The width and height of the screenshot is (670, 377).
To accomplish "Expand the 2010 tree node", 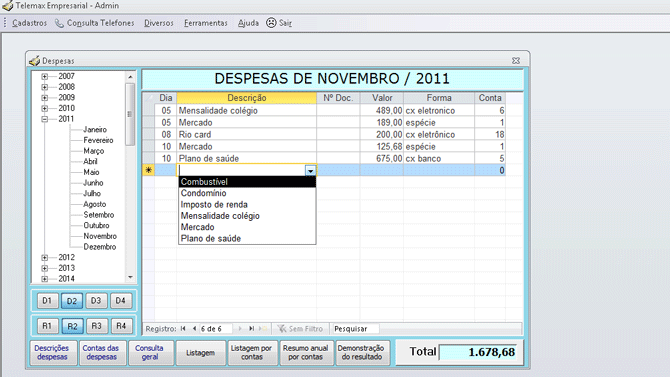I will (x=44, y=109).
